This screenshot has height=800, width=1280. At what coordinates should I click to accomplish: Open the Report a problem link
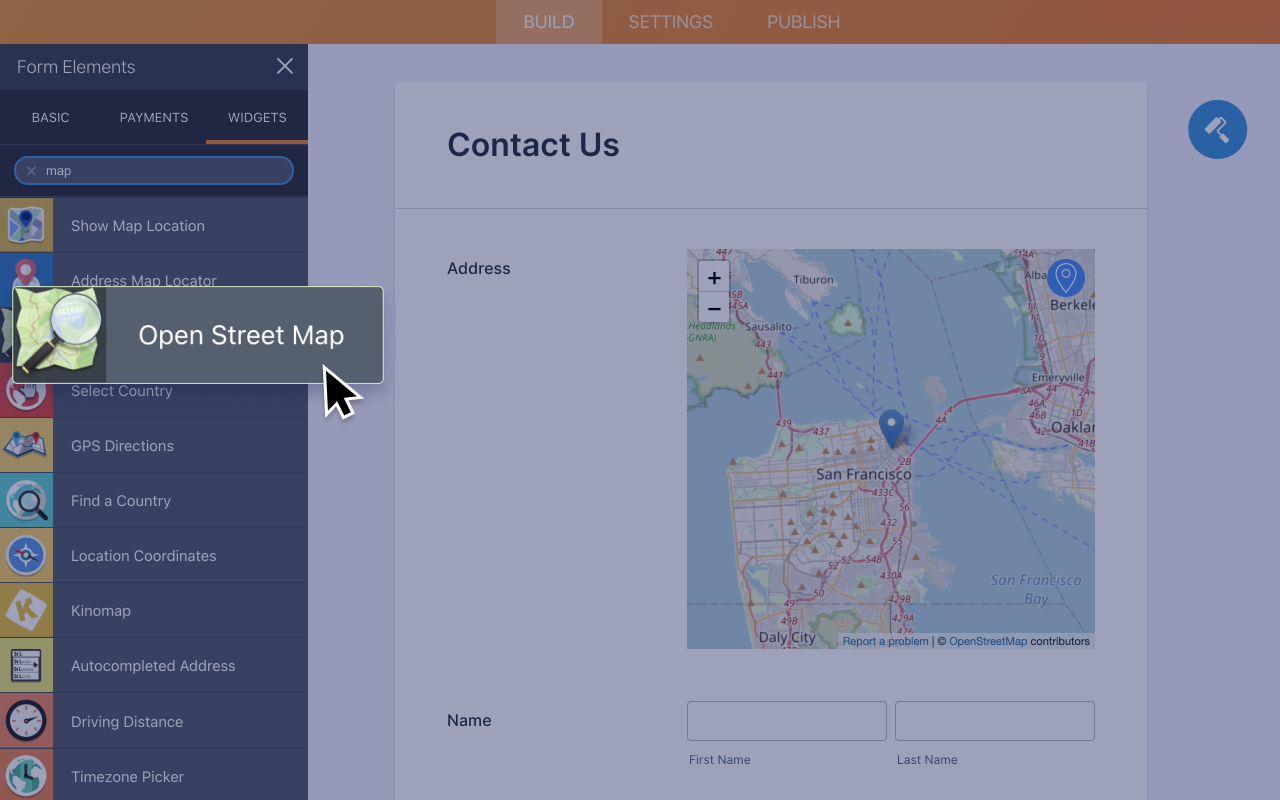pos(885,641)
